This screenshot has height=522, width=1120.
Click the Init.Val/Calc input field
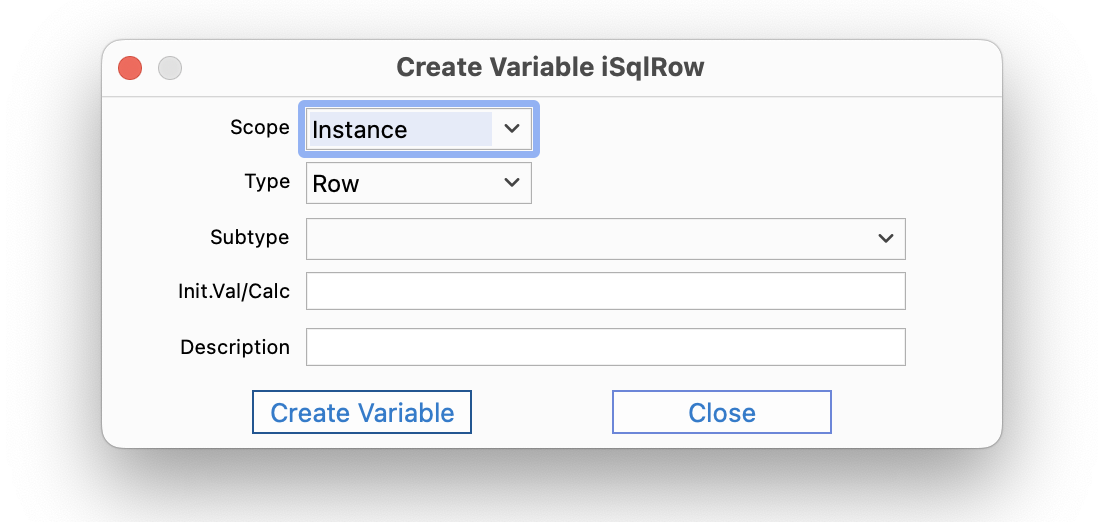click(x=606, y=291)
